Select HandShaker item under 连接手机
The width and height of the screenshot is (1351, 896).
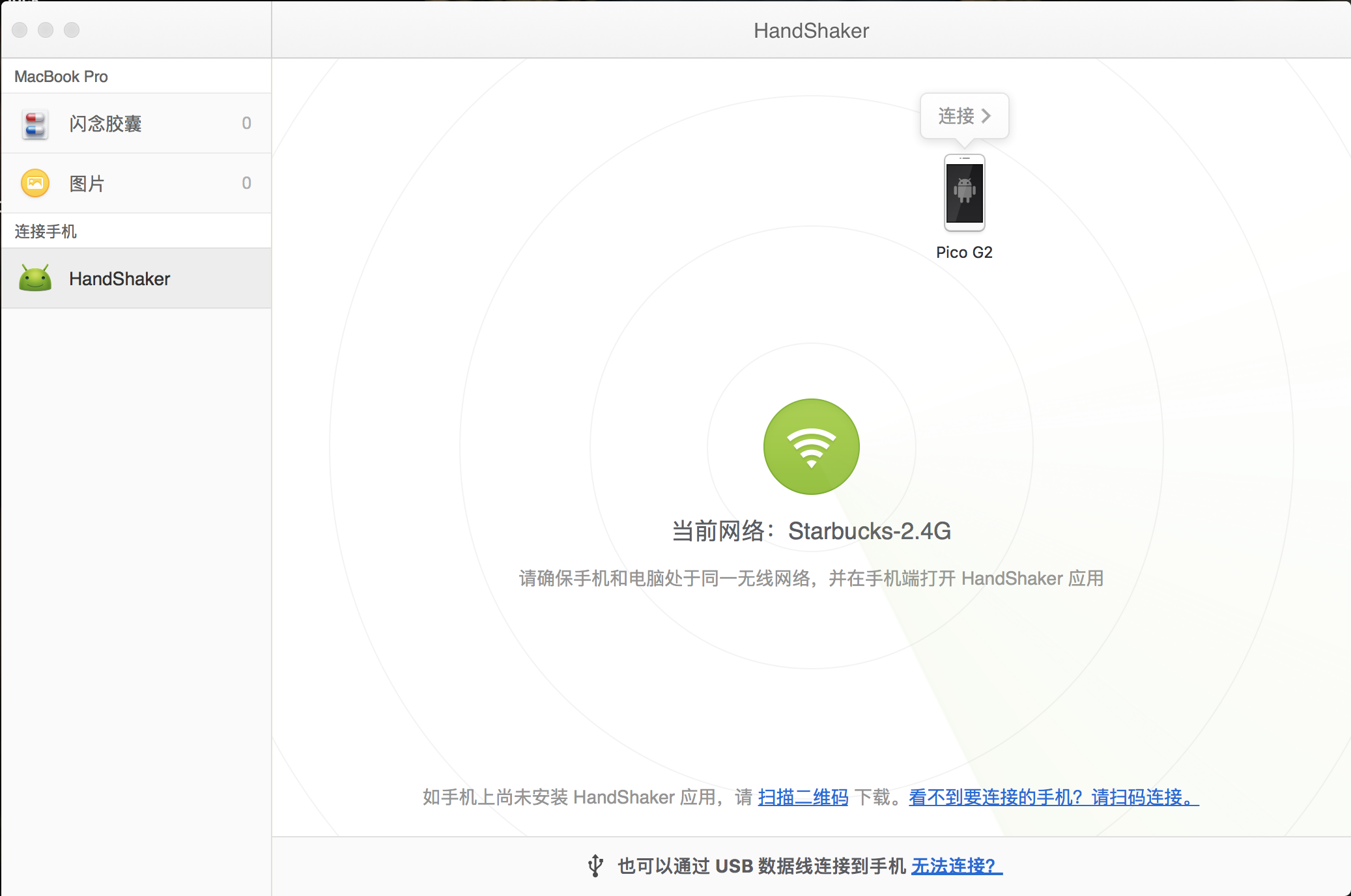pyautogui.click(x=120, y=279)
